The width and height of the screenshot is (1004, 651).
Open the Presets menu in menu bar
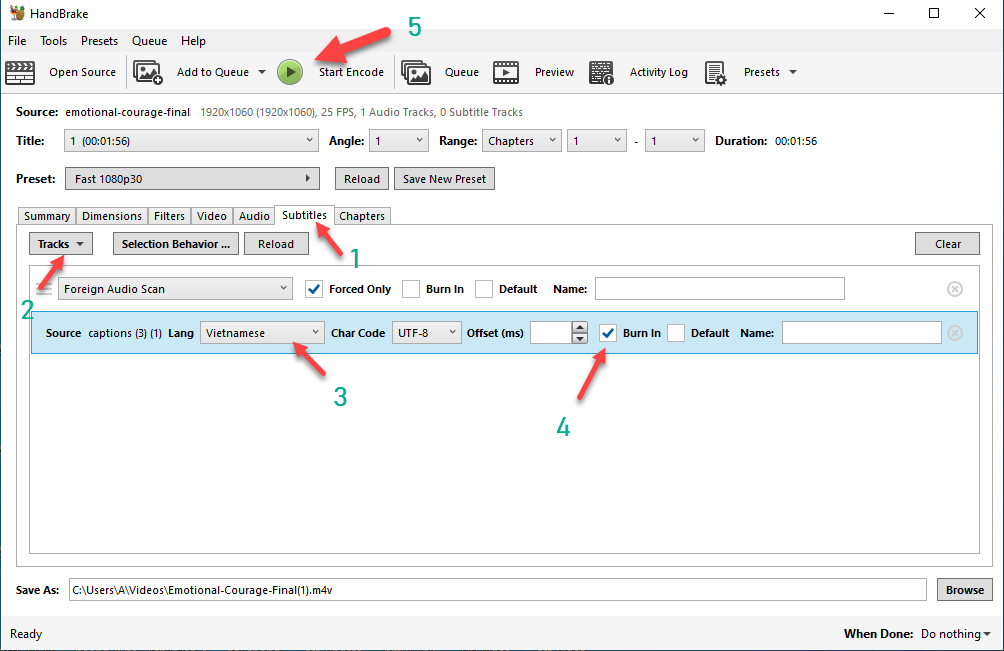point(99,41)
